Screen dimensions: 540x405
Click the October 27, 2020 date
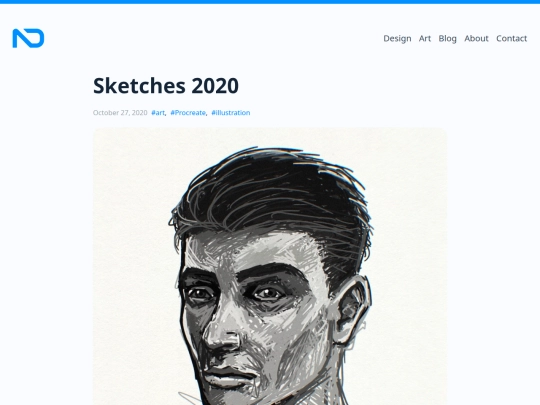click(x=120, y=113)
